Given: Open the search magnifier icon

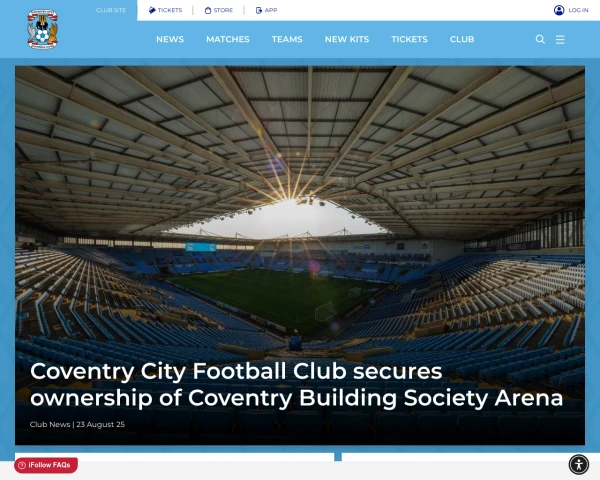Looking at the screenshot, I should pyautogui.click(x=540, y=39).
